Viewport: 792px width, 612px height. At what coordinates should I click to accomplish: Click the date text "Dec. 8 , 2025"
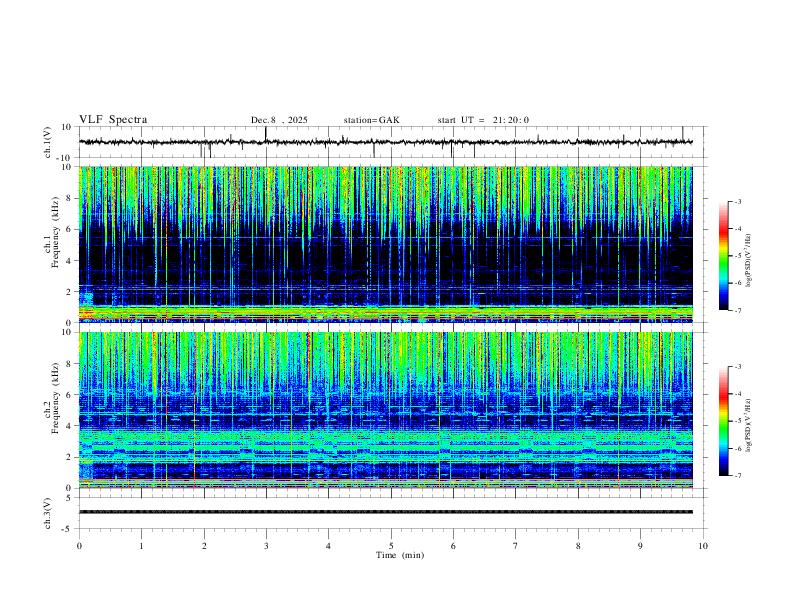pyautogui.click(x=279, y=120)
